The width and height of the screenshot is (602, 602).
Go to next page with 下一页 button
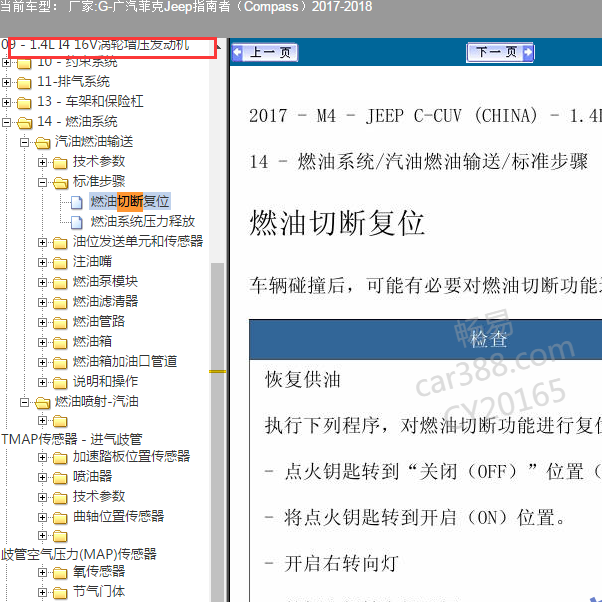pos(499,53)
